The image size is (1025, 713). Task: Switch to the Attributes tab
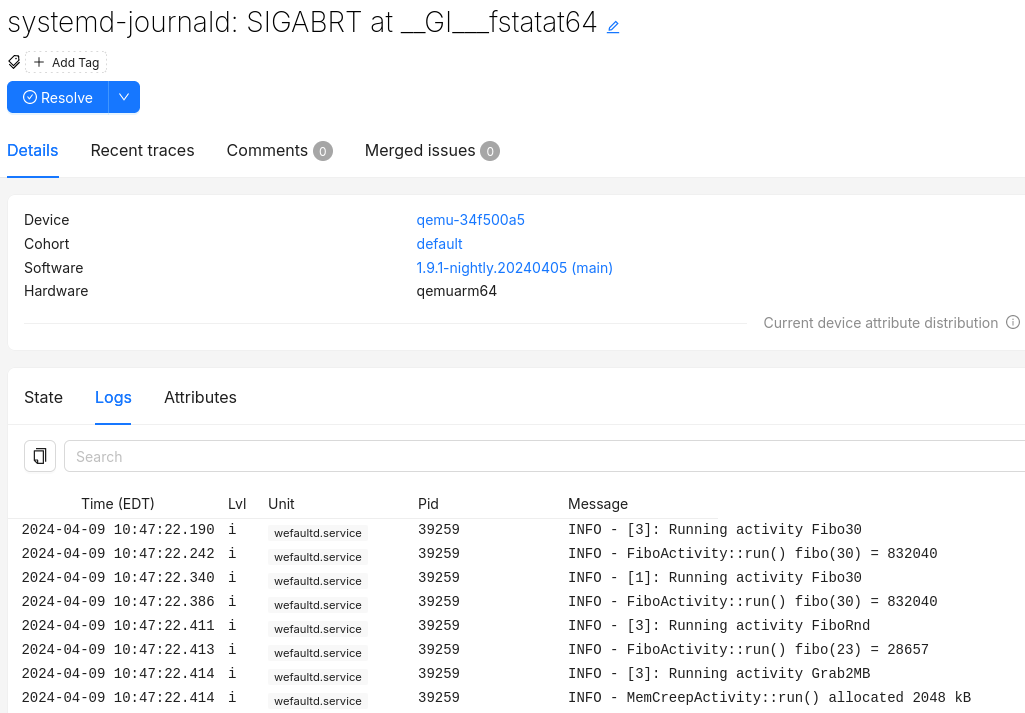click(200, 398)
